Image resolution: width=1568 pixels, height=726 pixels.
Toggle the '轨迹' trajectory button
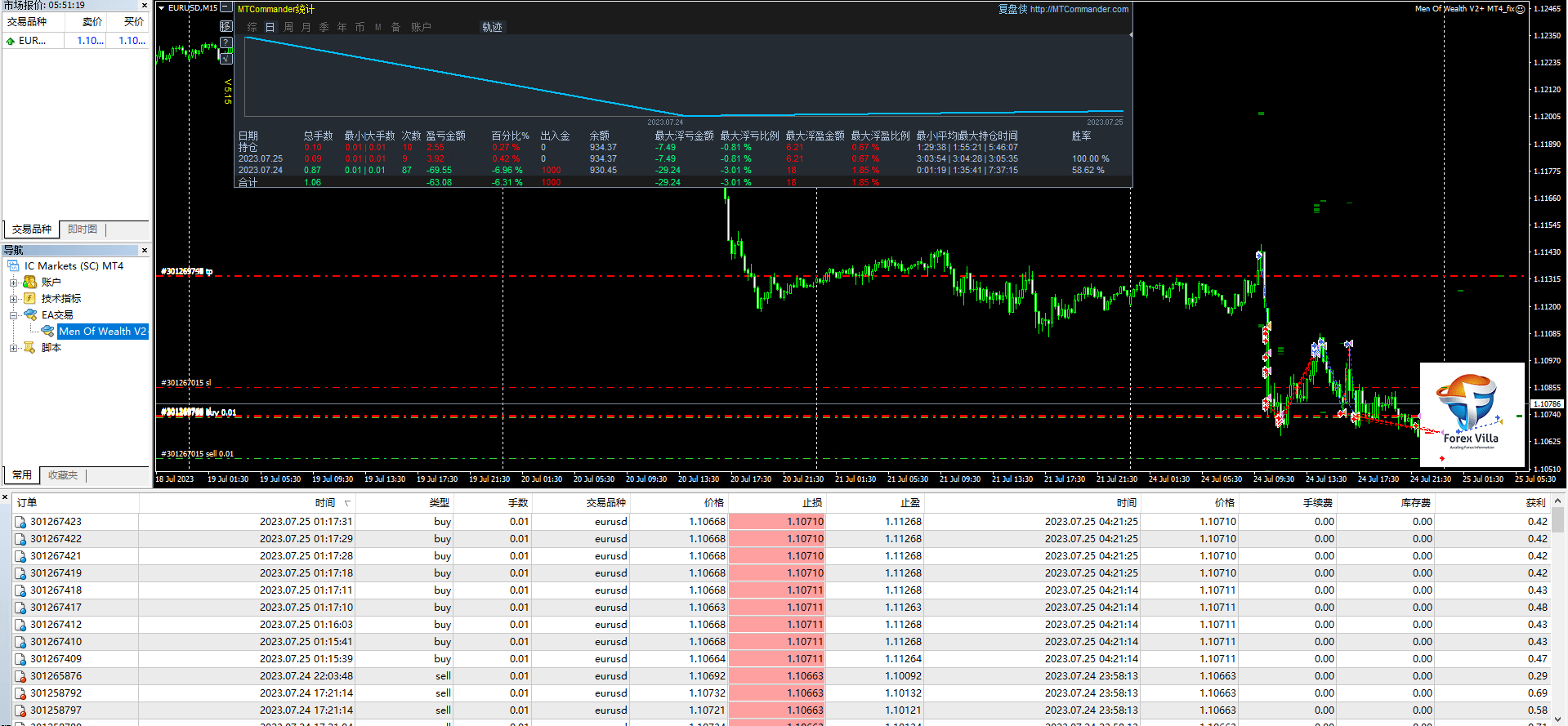492,27
